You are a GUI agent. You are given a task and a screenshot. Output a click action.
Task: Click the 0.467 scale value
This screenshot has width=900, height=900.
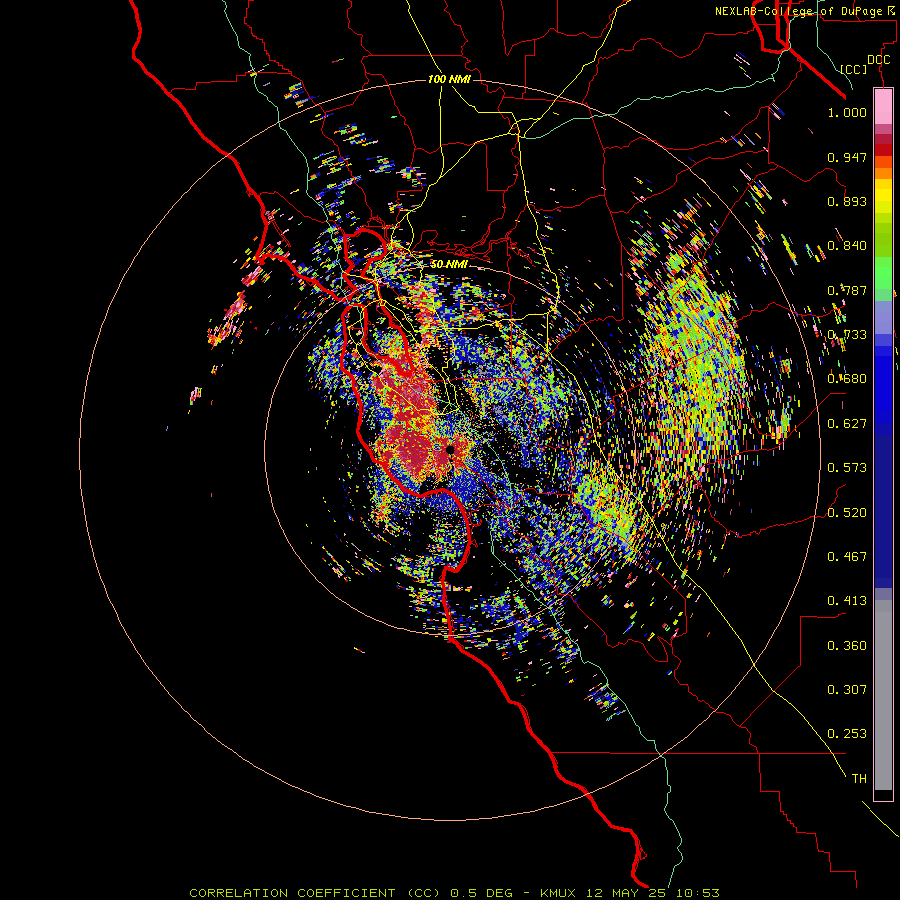pyautogui.click(x=847, y=557)
